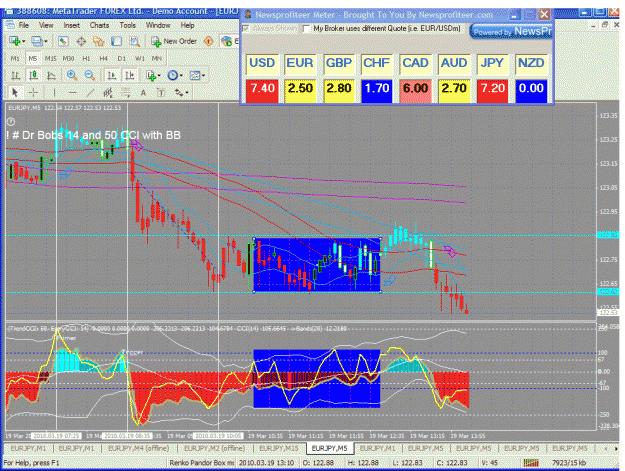The height and width of the screenshot is (471, 625).
Task: Switch chart to line chart style
Action: point(51,75)
